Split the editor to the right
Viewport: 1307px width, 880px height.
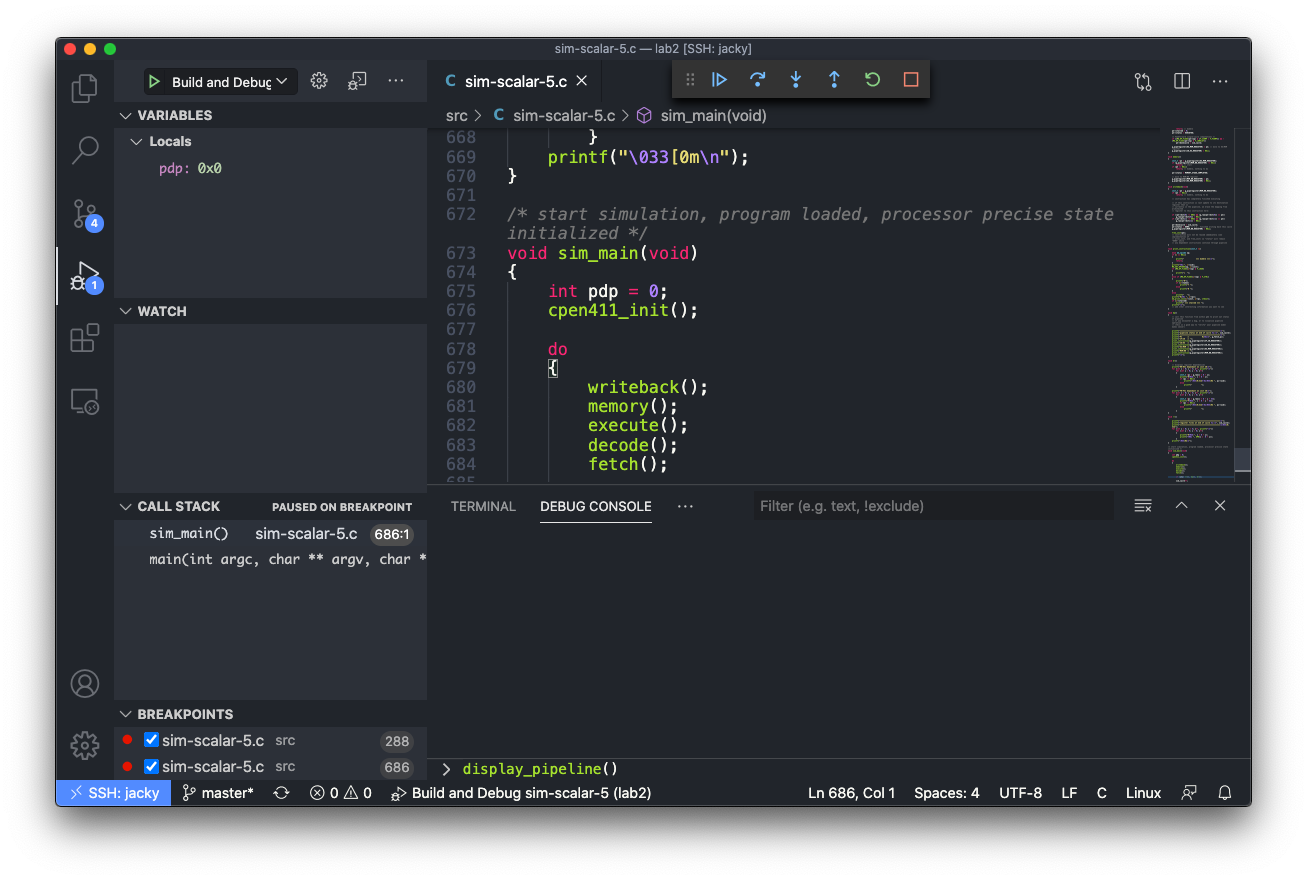(1182, 81)
